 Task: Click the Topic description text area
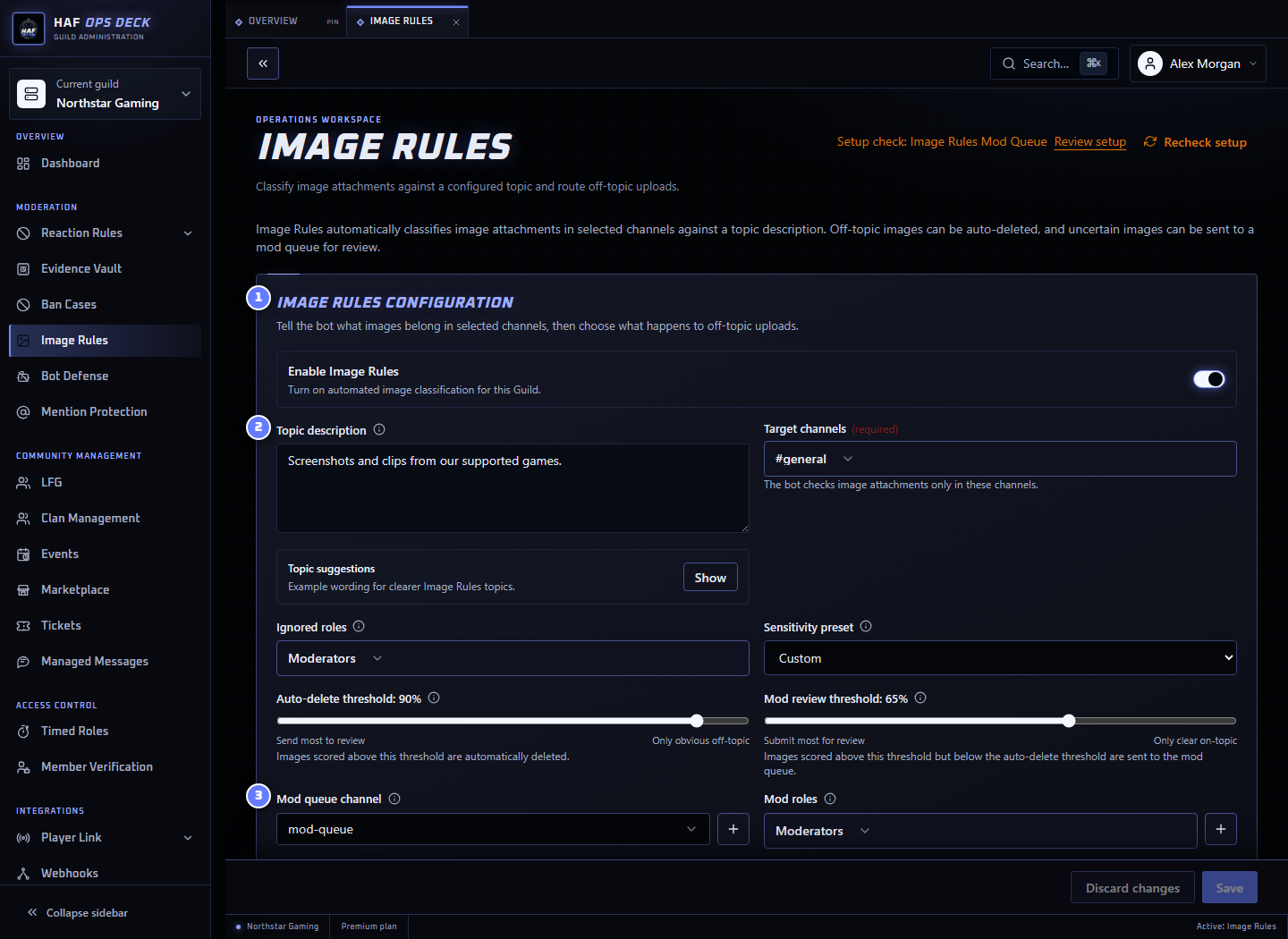[x=513, y=488]
